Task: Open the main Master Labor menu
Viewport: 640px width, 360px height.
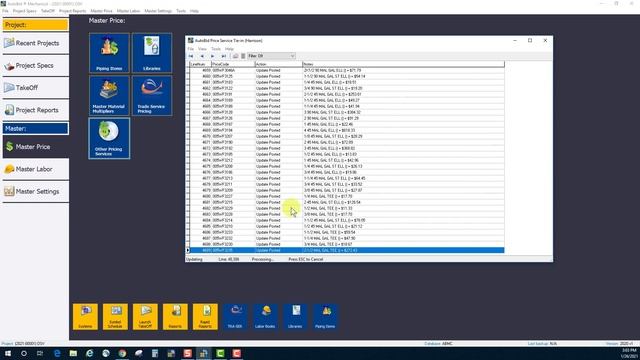Action: tap(128, 11)
